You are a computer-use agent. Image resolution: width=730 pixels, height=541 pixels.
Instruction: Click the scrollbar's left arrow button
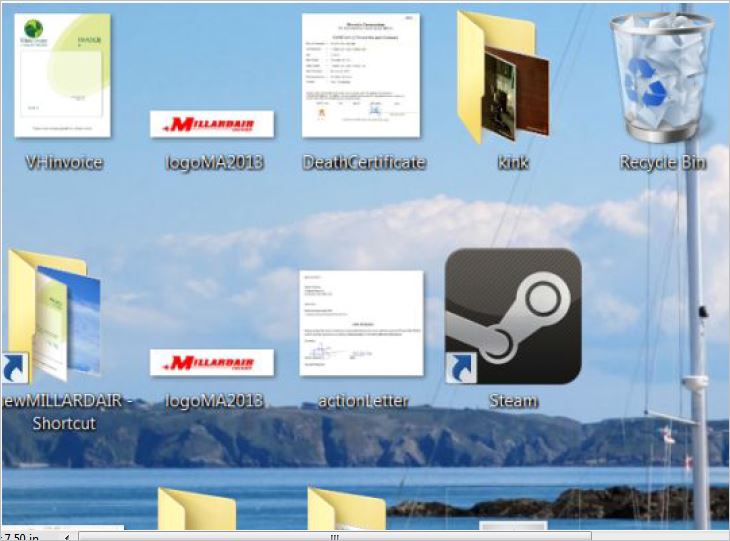pos(69,536)
